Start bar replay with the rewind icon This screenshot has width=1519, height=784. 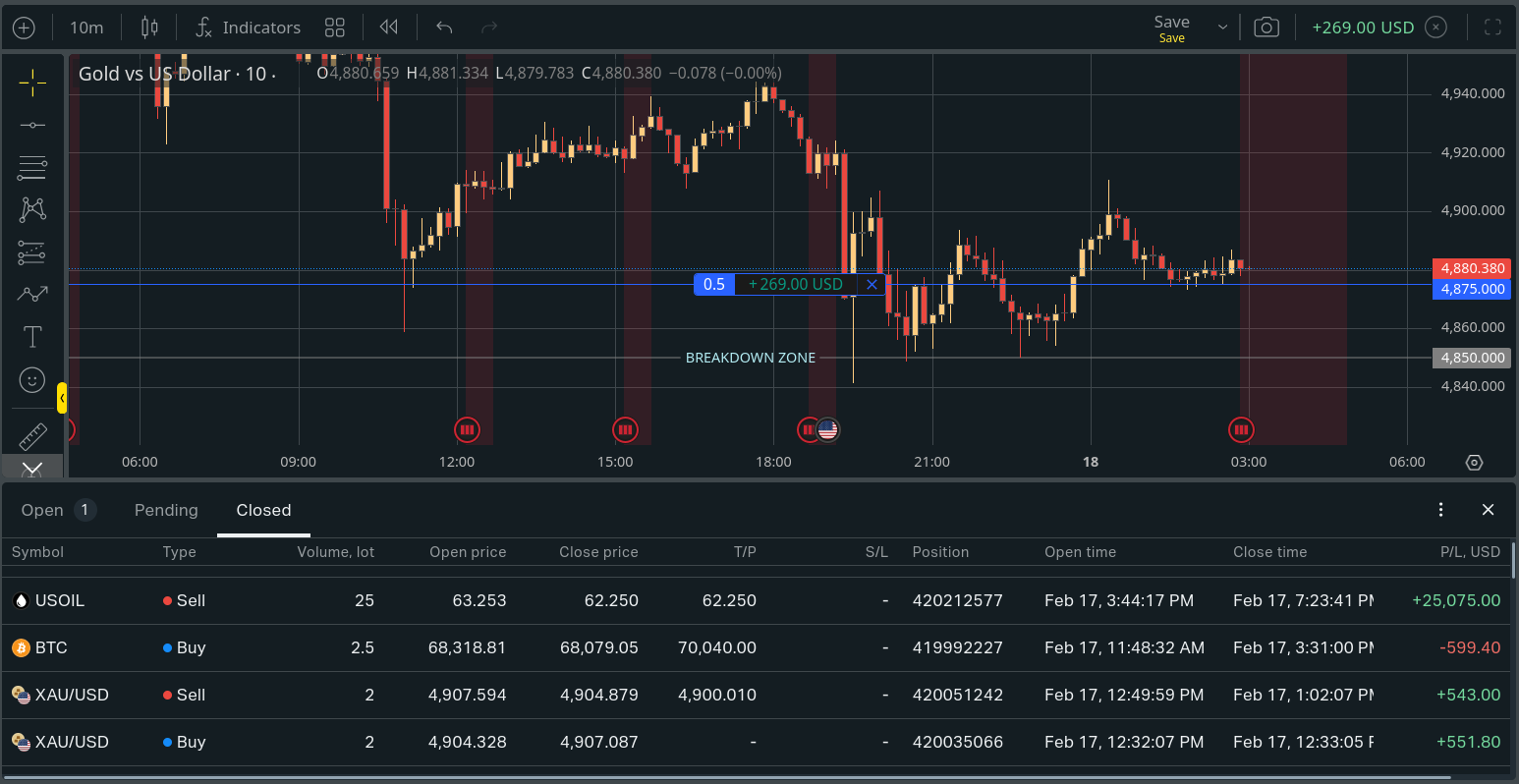point(389,28)
